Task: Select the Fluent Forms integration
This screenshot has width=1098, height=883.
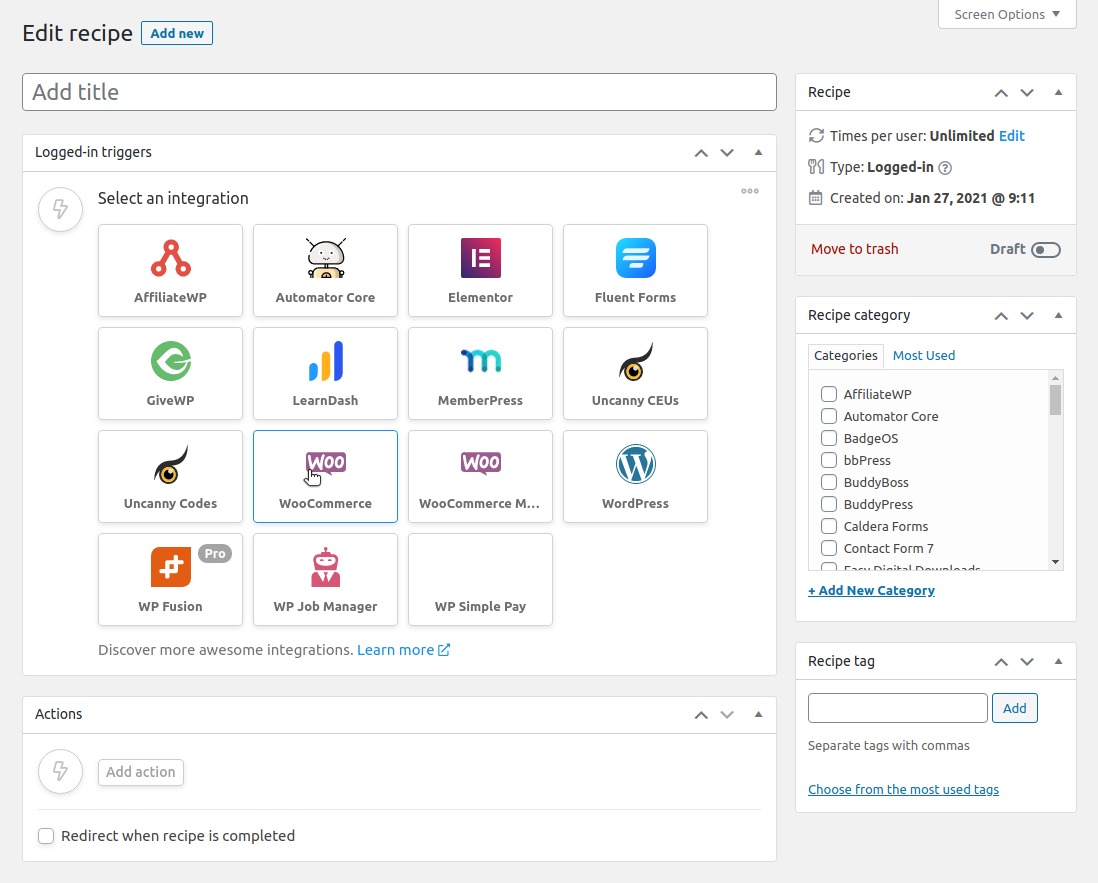Action: (x=635, y=270)
